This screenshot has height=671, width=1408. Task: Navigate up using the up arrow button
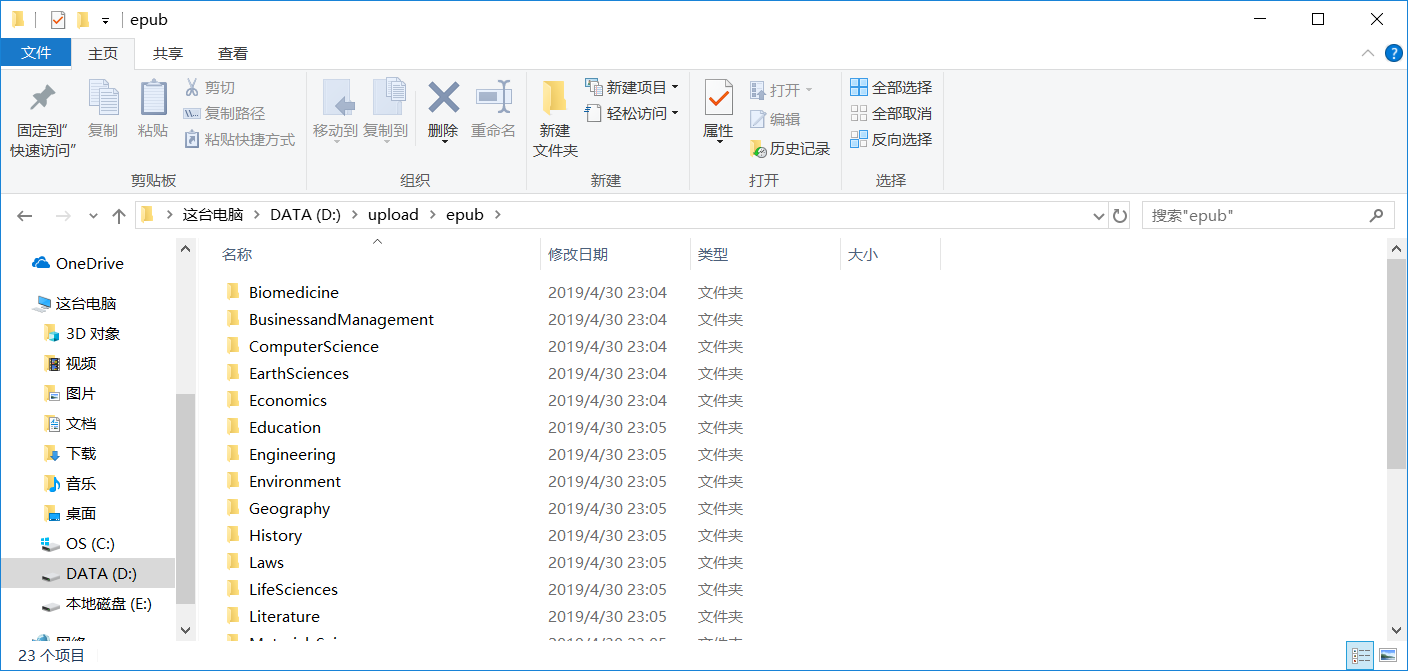(x=118, y=214)
